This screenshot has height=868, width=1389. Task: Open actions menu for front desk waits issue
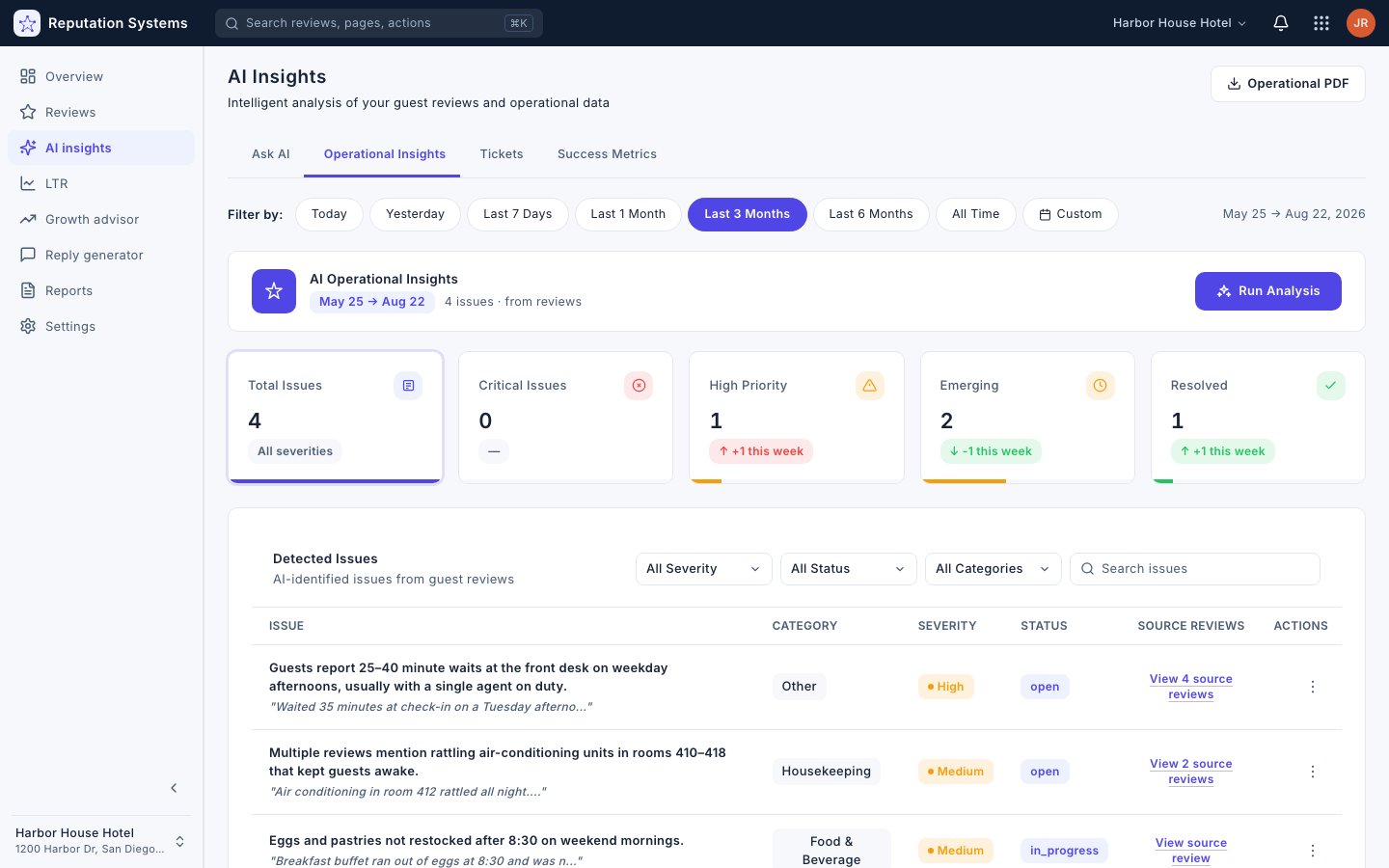pos(1313,687)
